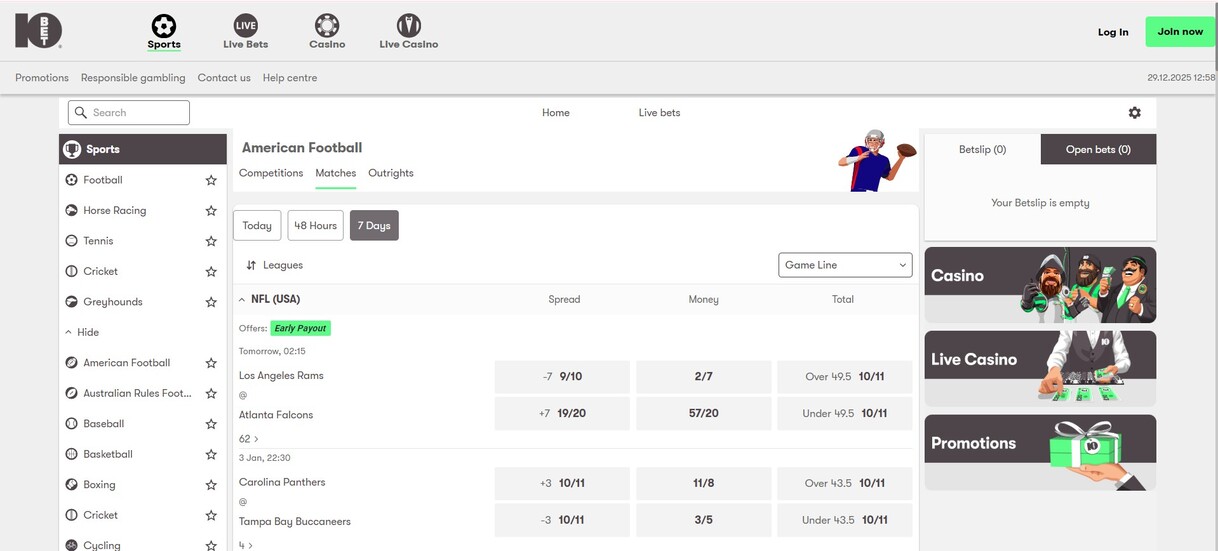1218x551 pixels.
Task: Expand 4 more markets for Panthers game
Action: [x=246, y=546]
